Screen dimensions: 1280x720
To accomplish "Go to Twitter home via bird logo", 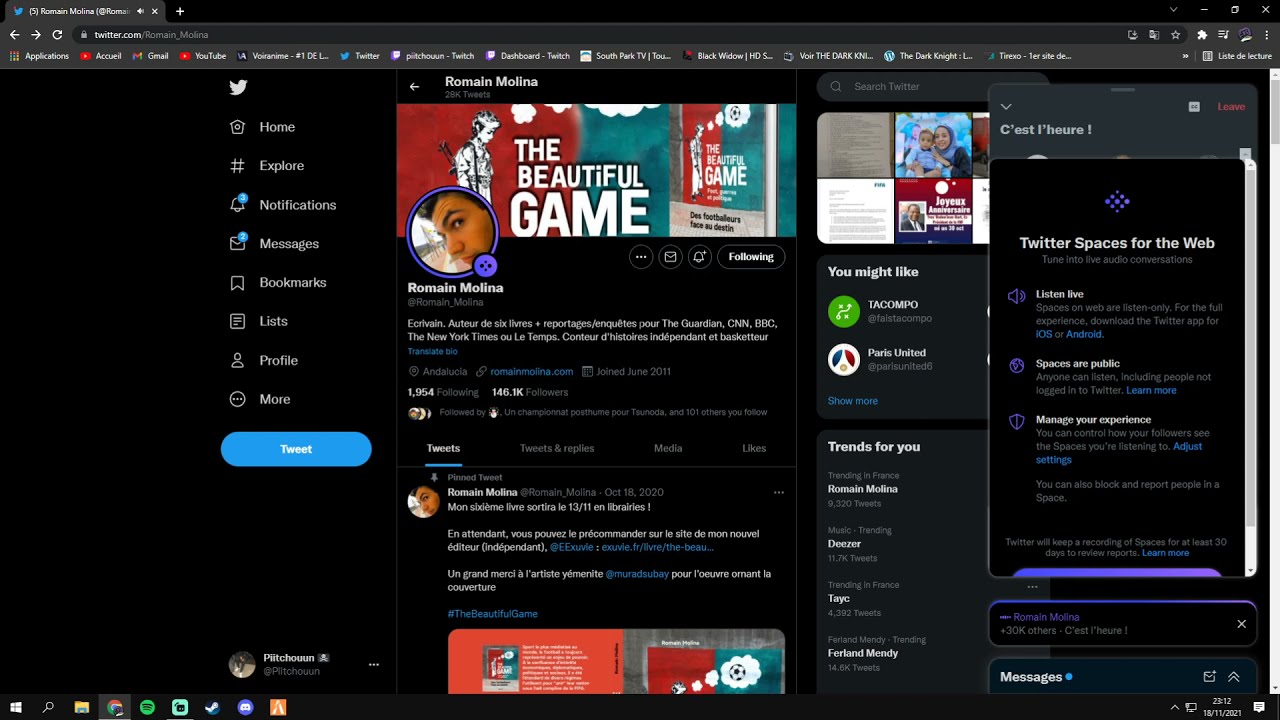I will point(238,87).
